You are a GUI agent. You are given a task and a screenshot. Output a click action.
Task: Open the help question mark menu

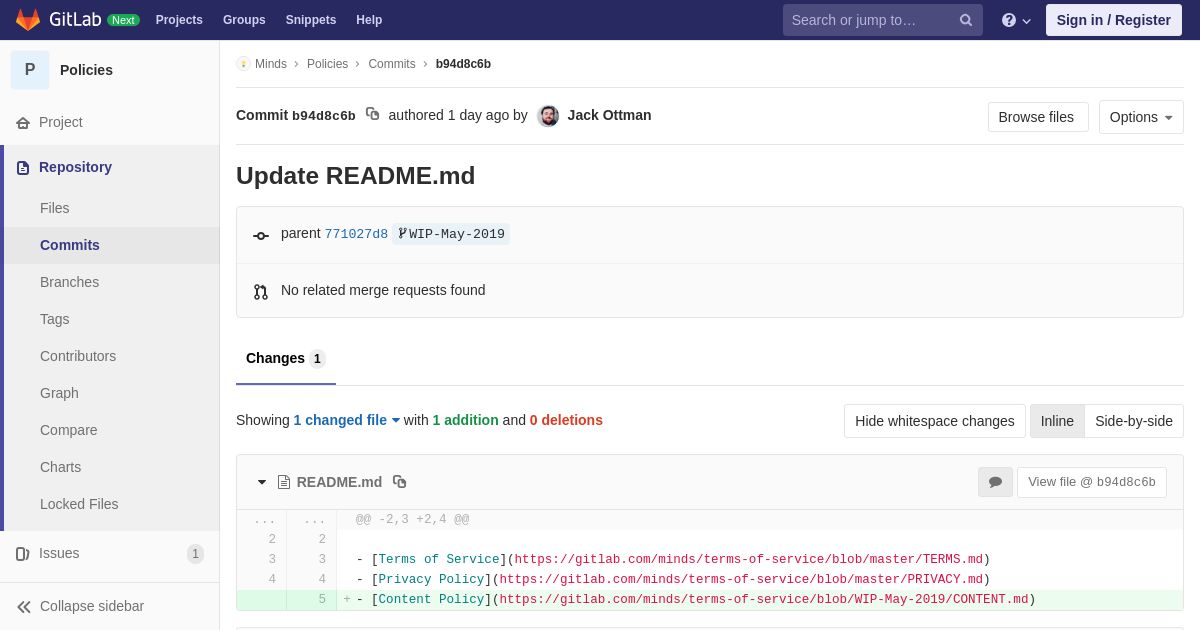(1016, 20)
